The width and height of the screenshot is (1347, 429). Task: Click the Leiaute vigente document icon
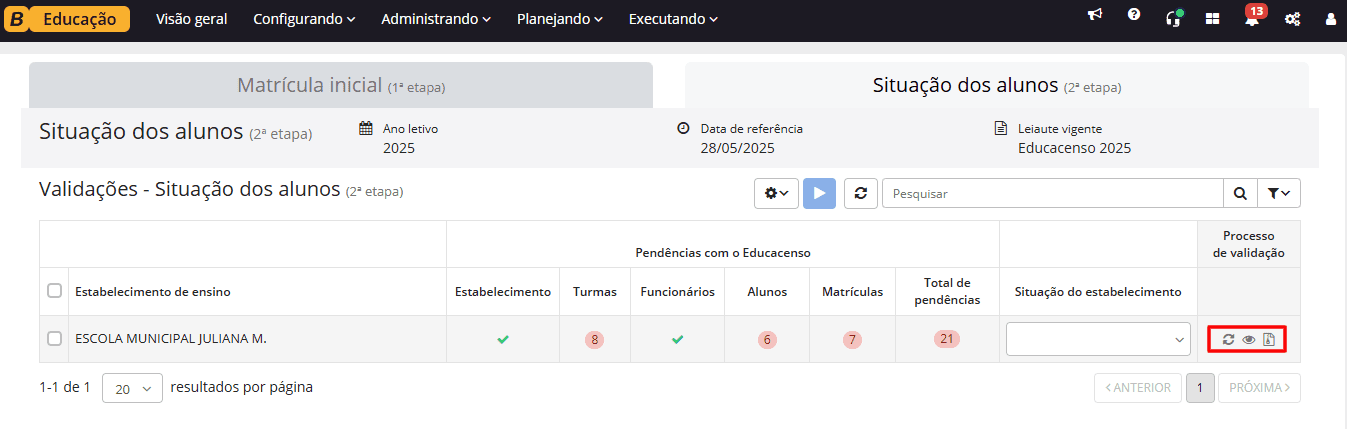1000,128
